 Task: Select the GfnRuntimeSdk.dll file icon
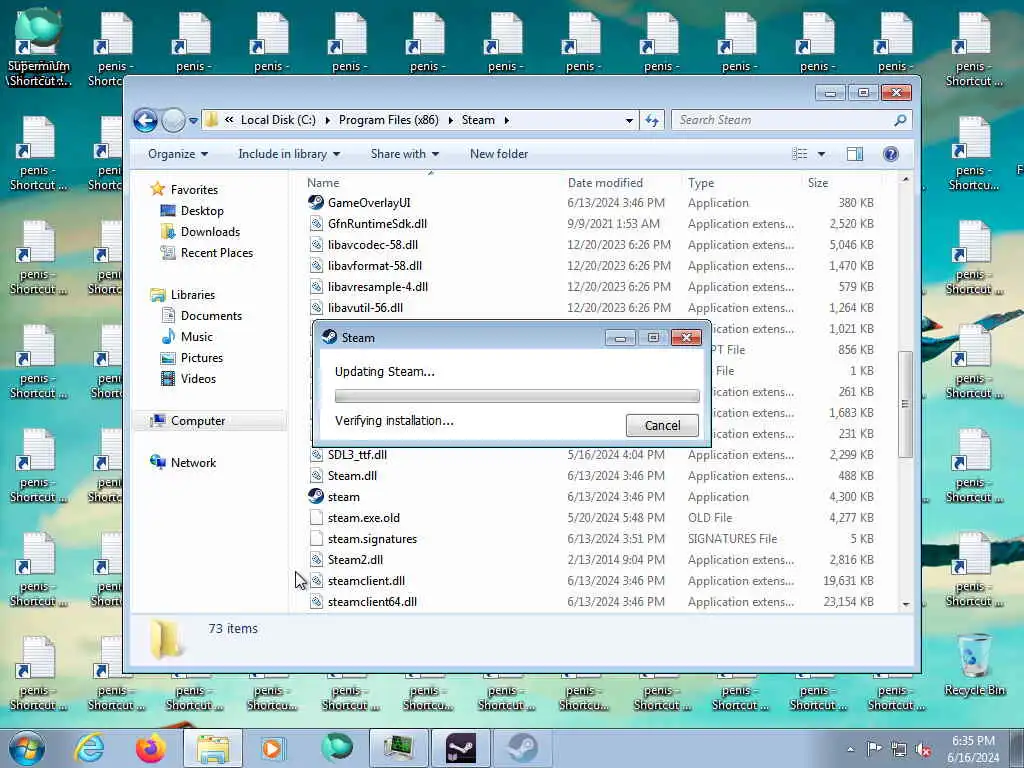coord(316,224)
